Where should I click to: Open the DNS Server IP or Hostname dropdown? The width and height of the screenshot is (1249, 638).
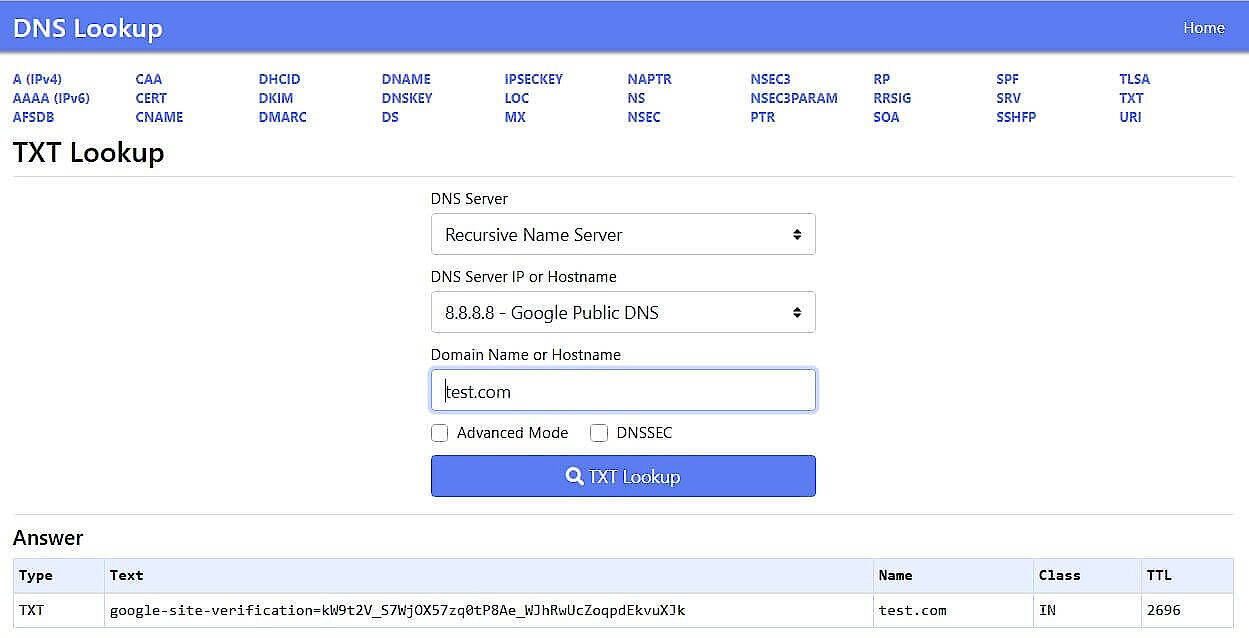[623, 312]
